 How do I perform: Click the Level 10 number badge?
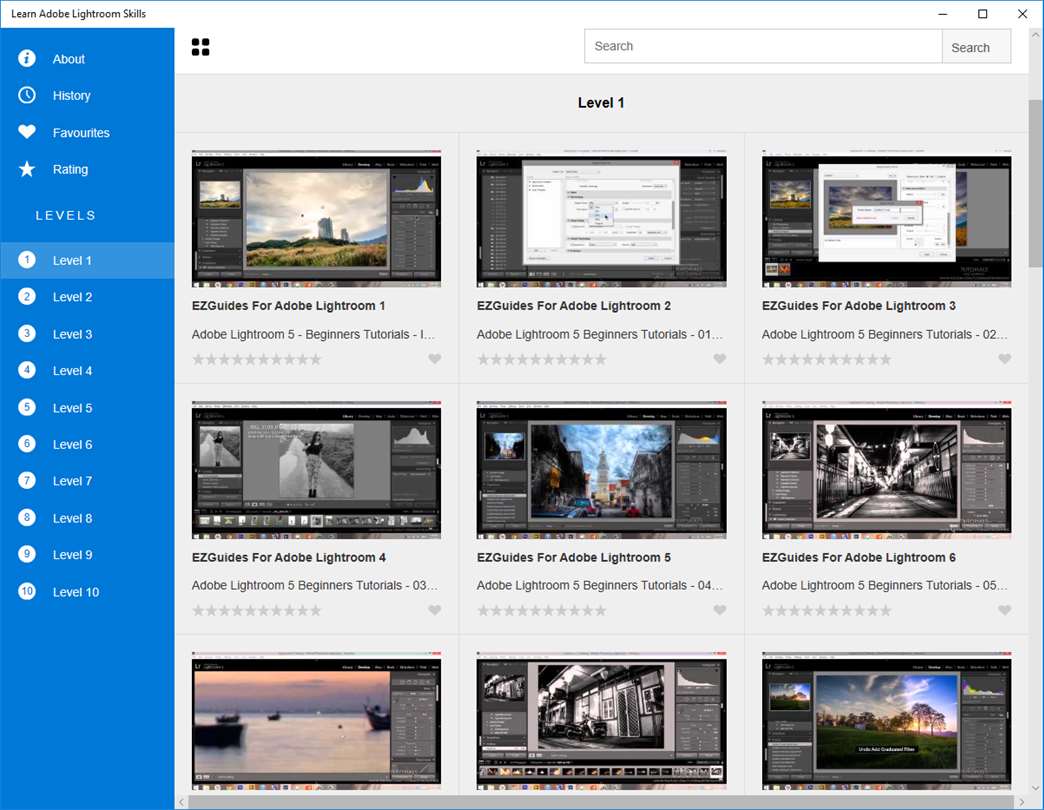tap(27, 592)
